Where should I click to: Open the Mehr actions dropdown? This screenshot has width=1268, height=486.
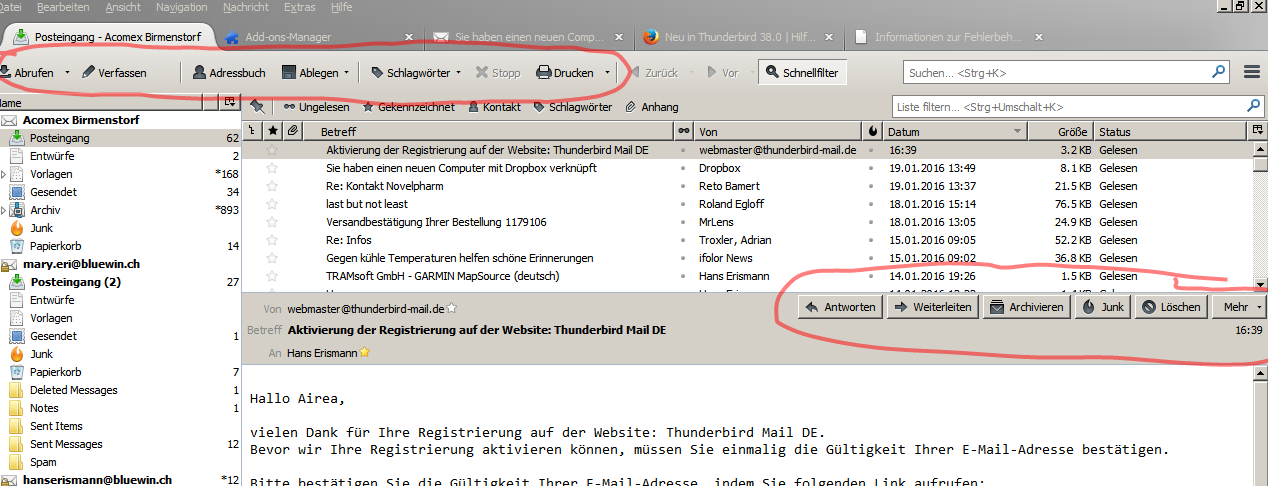(x=1240, y=307)
